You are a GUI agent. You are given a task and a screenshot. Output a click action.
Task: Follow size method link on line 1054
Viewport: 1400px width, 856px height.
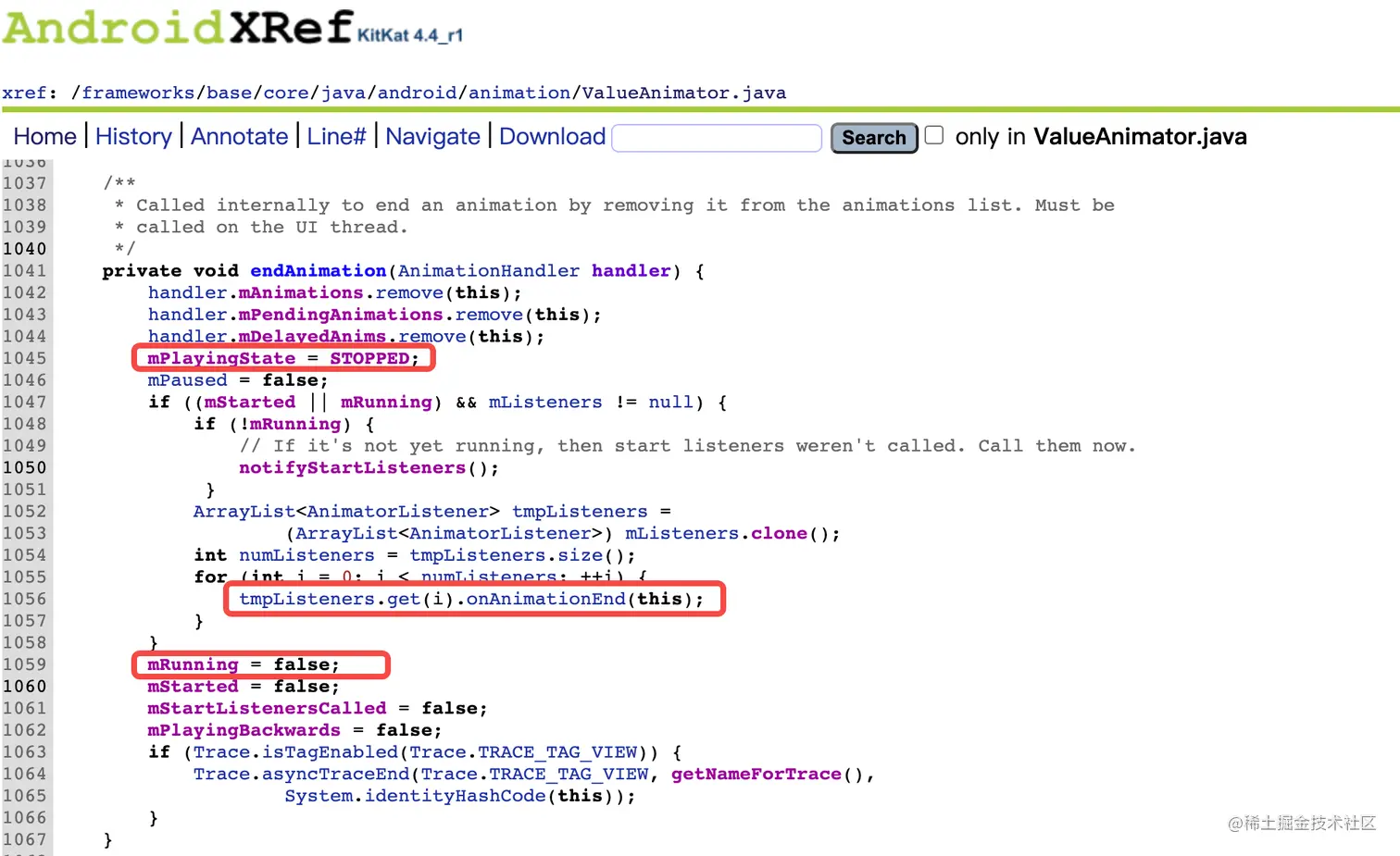coord(580,555)
